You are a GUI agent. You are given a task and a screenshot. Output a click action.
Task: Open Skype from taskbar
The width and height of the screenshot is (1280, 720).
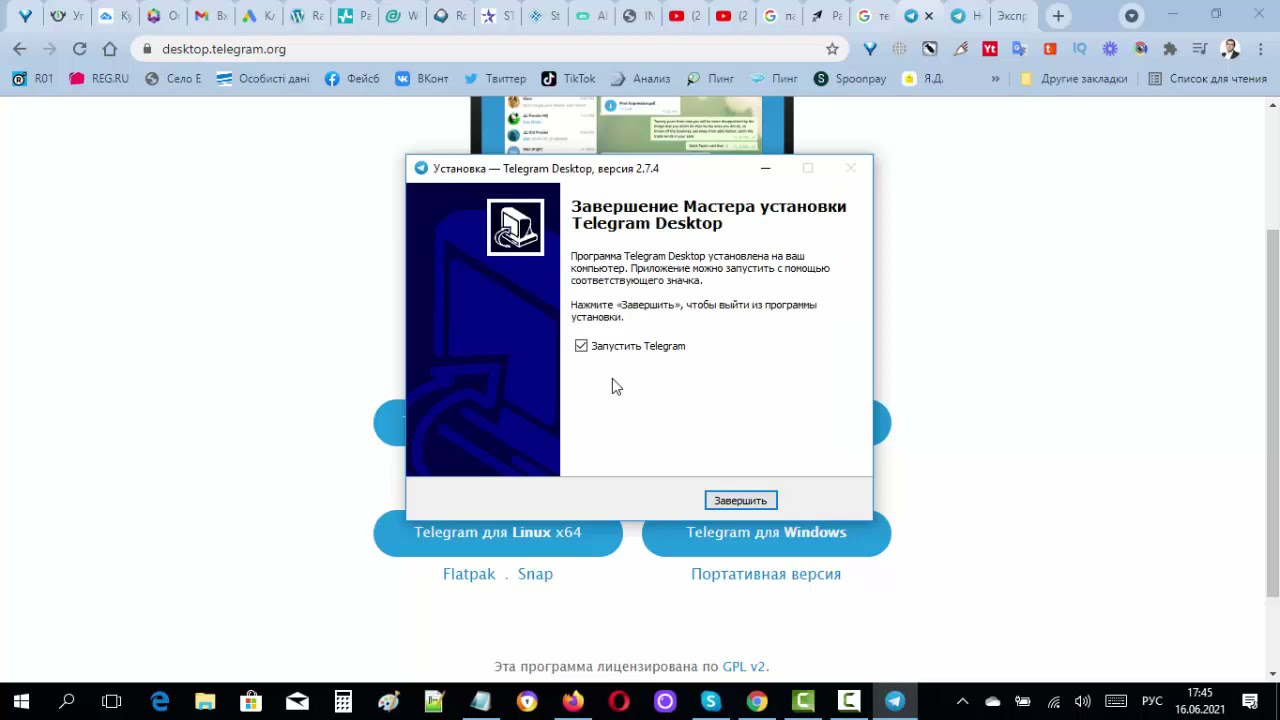(x=711, y=702)
